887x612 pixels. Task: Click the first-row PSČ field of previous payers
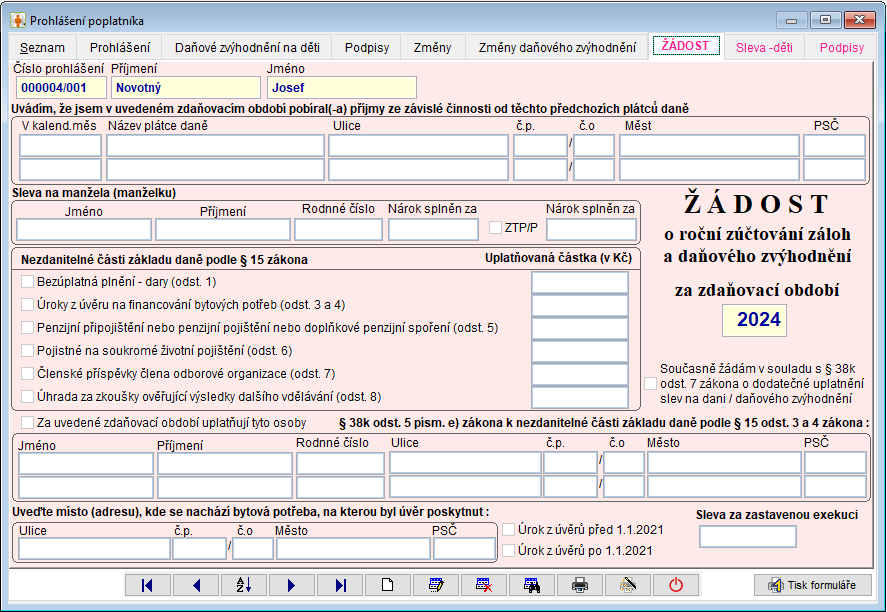(x=834, y=145)
